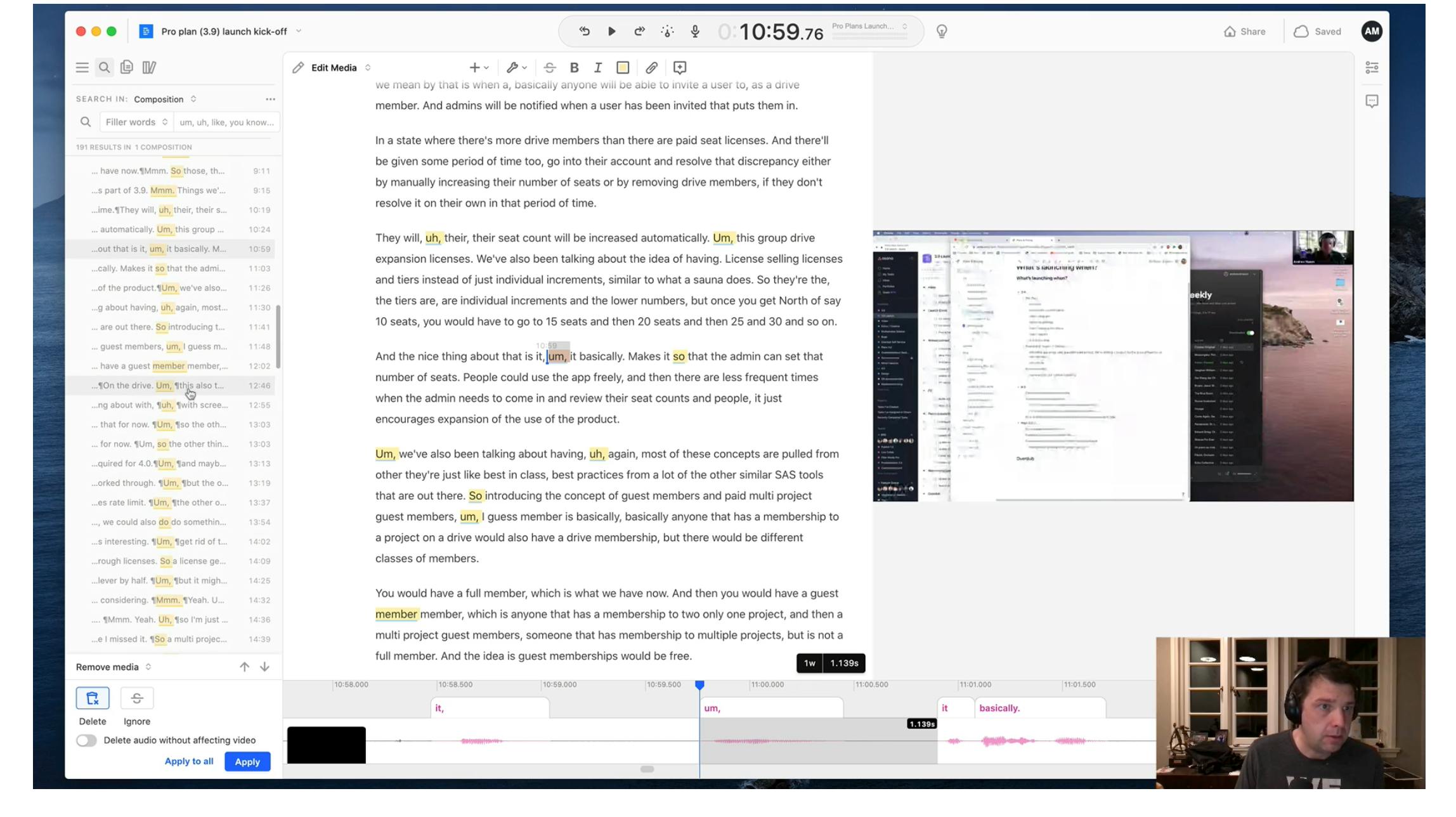The width and height of the screenshot is (1456, 817).
Task: Toggle italic formatting
Action: coord(597,68)
